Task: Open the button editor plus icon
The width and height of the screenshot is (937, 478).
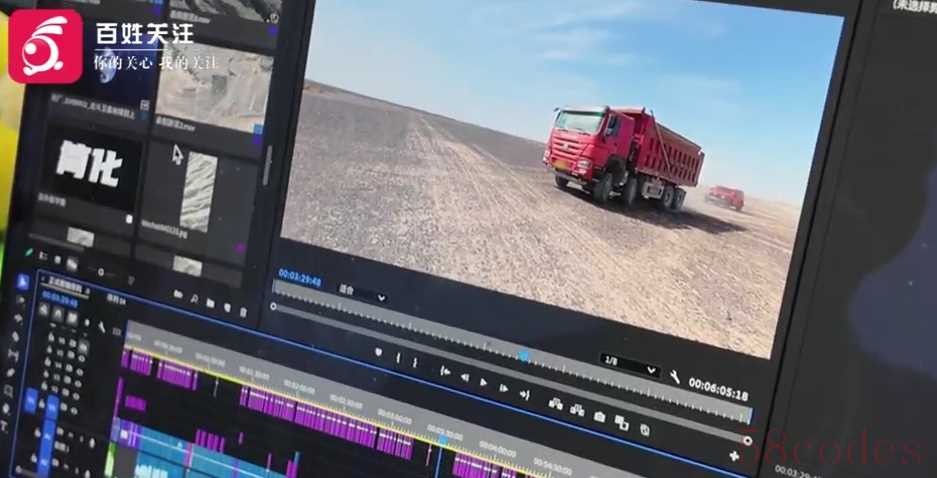Action: click(x=735, y=456)
